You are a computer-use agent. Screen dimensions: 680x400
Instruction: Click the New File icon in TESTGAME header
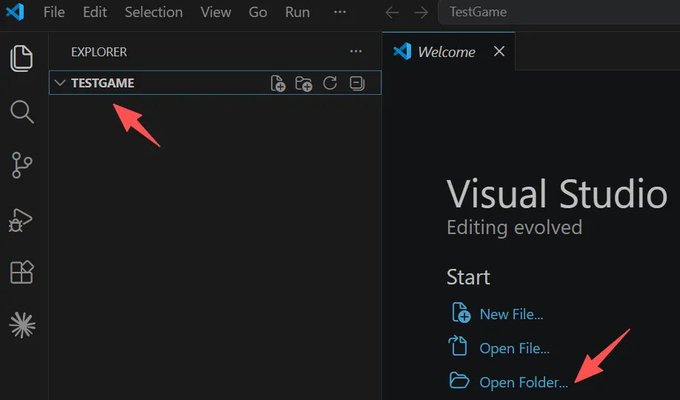point(278,83)
